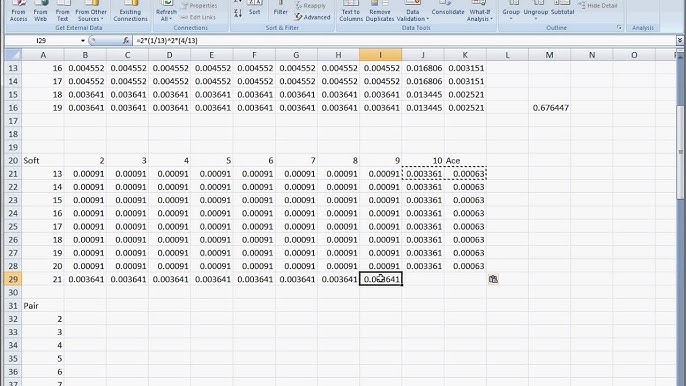Screen dimensions: 686x386
Task: Select column A header
Action: [43, 55]
